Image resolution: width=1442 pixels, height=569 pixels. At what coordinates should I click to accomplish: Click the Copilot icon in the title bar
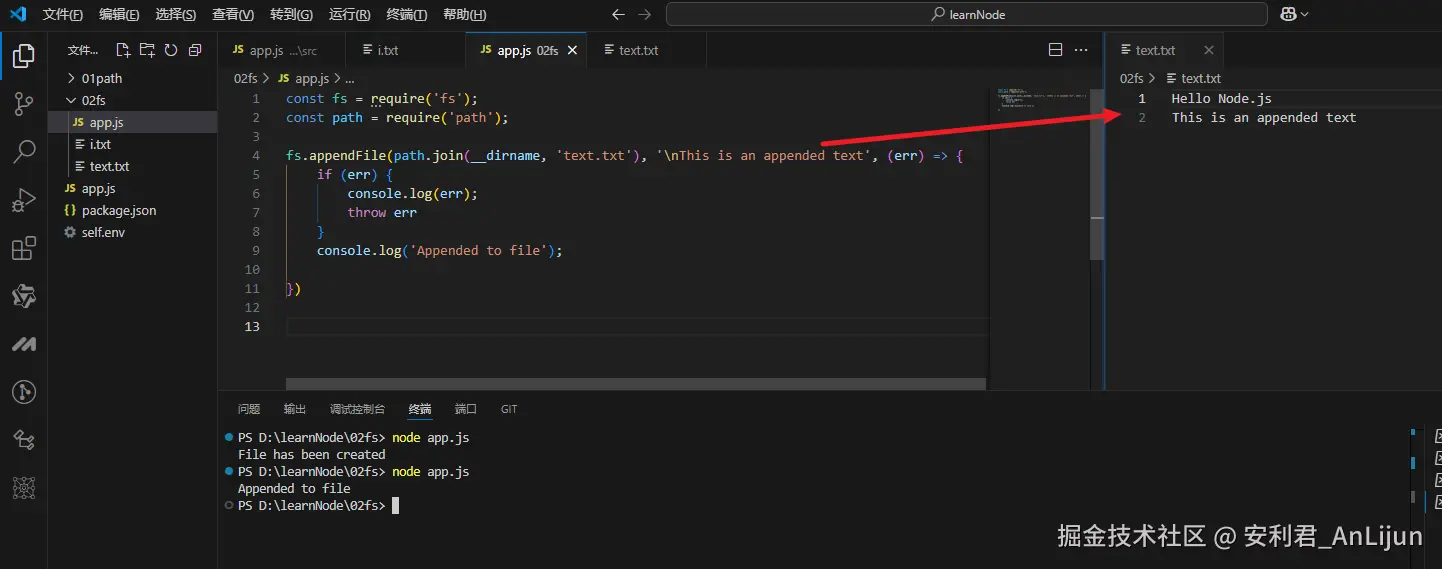click(1289, 14)
